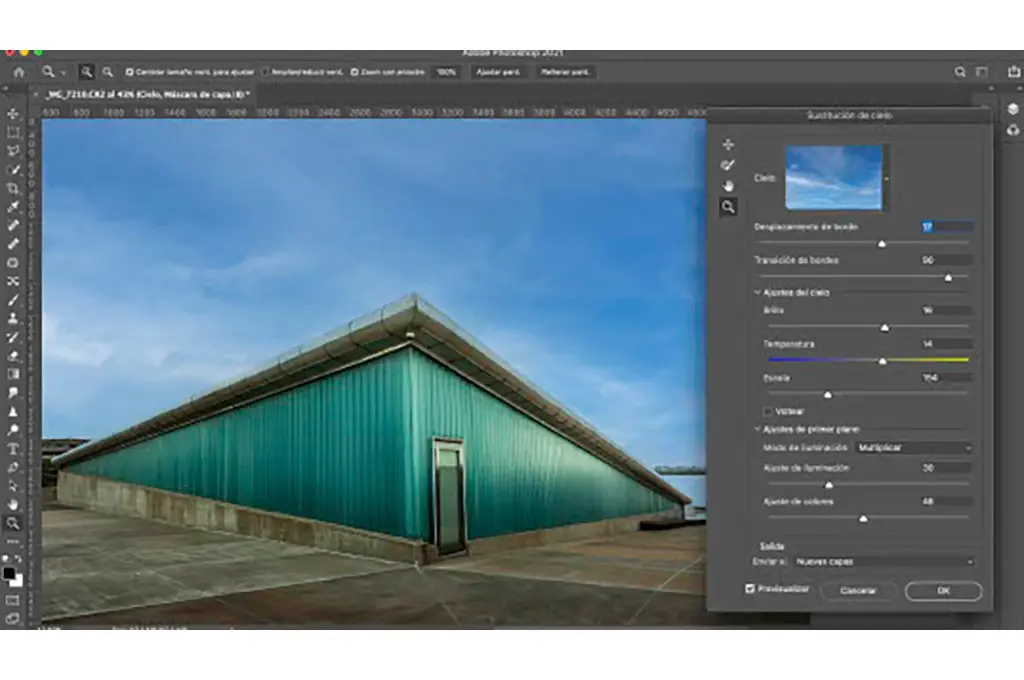1024x680 pixels.
Task: Select the Type tool in left toolbar
Action: (13, 449)
